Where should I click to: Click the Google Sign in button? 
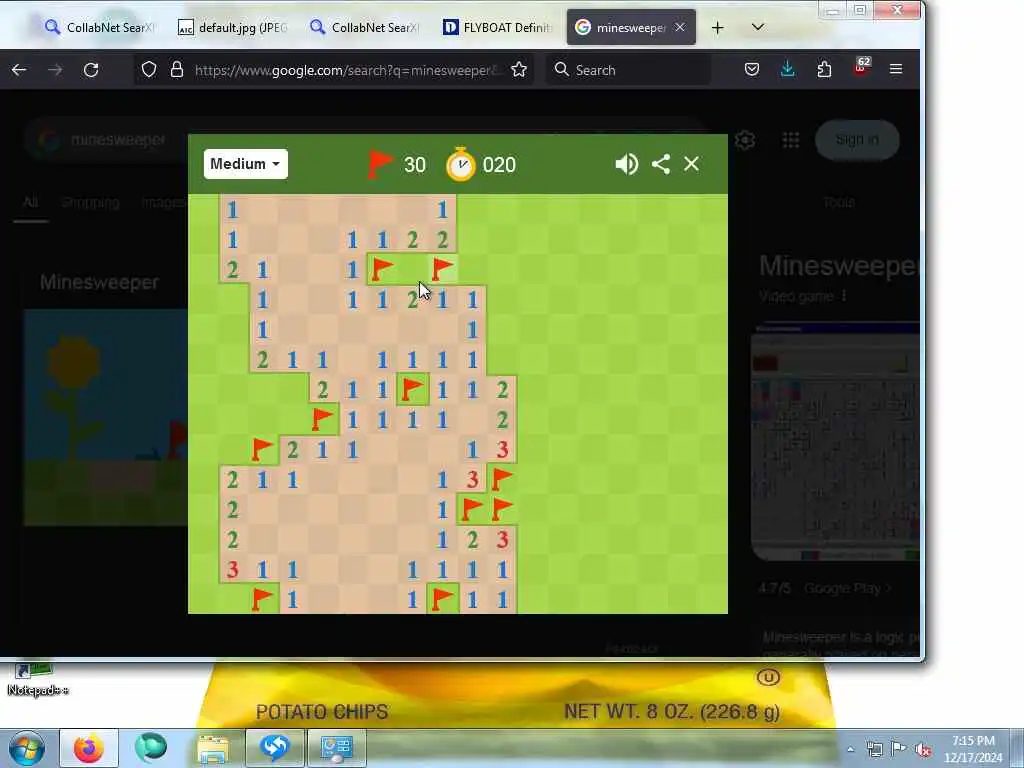click(x=857, y=140)
